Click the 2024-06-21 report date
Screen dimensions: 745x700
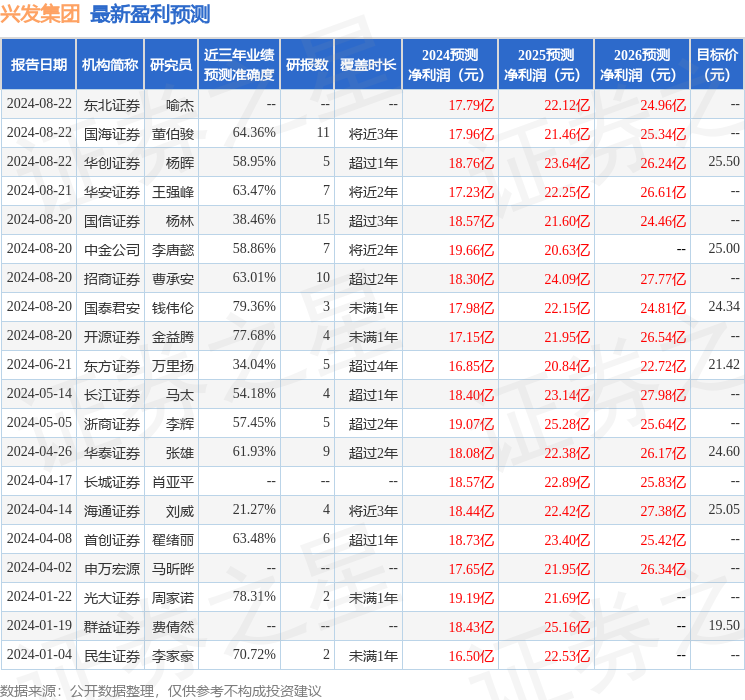click(x=39, y=364)
